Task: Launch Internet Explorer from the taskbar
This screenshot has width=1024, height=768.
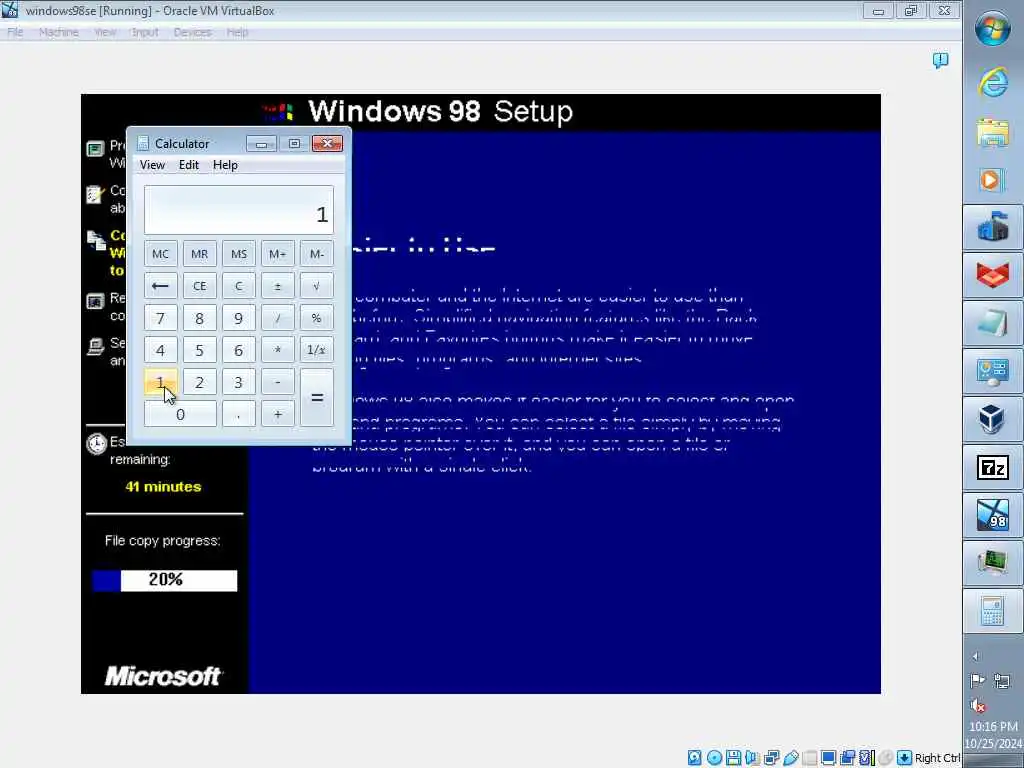Action: tap(993, 83)
